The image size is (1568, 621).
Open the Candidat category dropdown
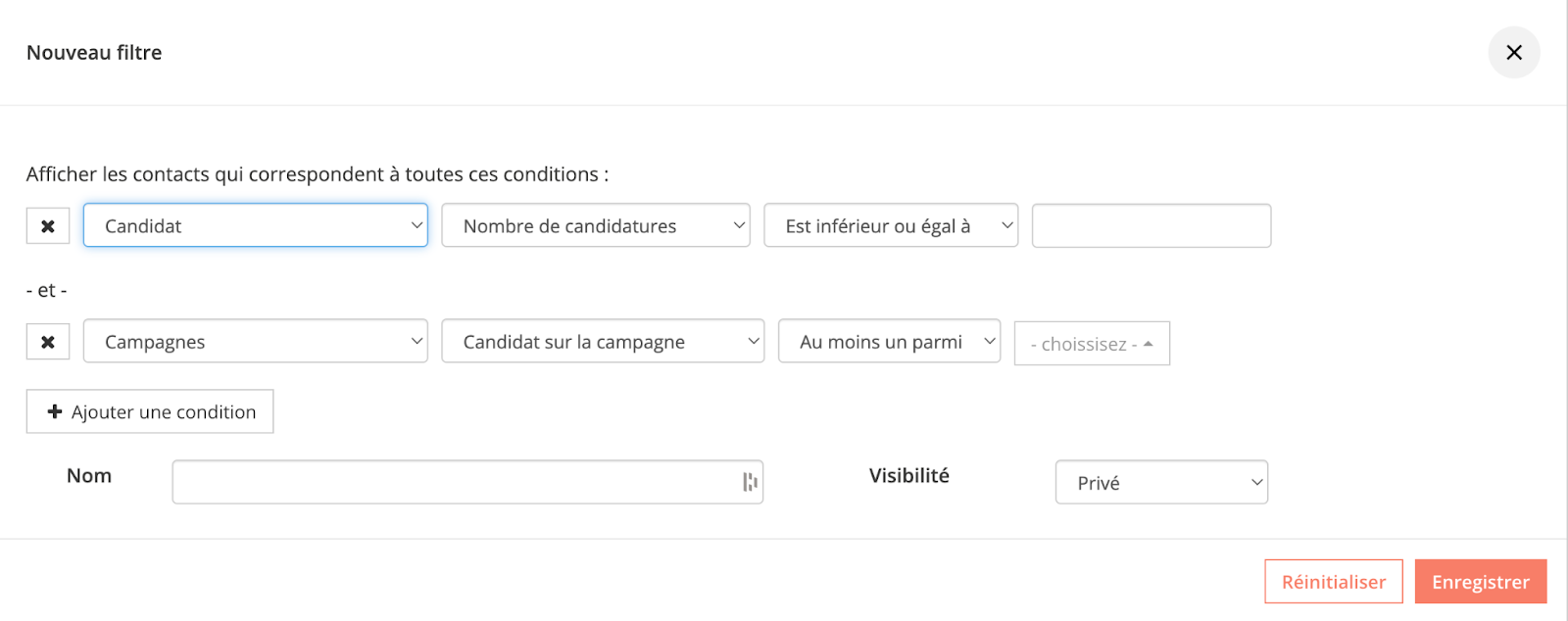pyautogui.click(x=255, y=226)
